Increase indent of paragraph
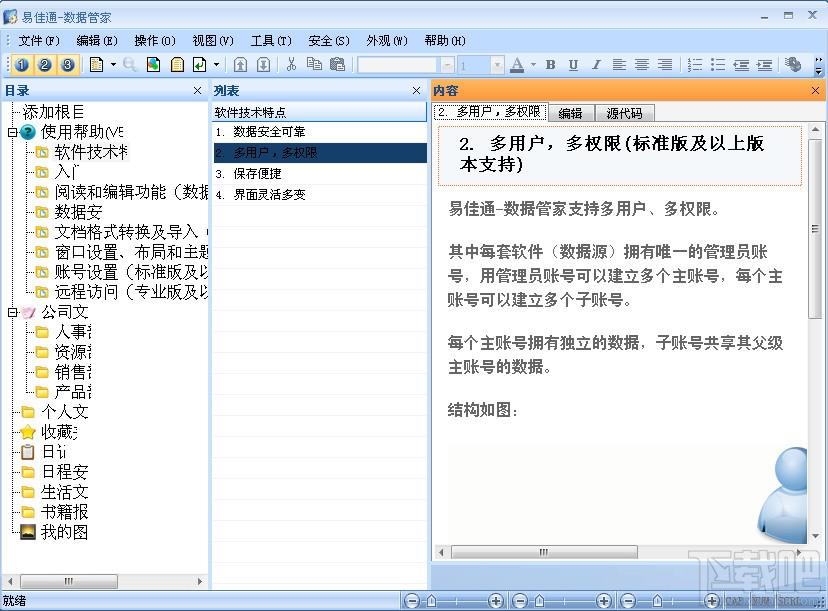The width and height of the screenshot is (828, 611). click(764, 65)
